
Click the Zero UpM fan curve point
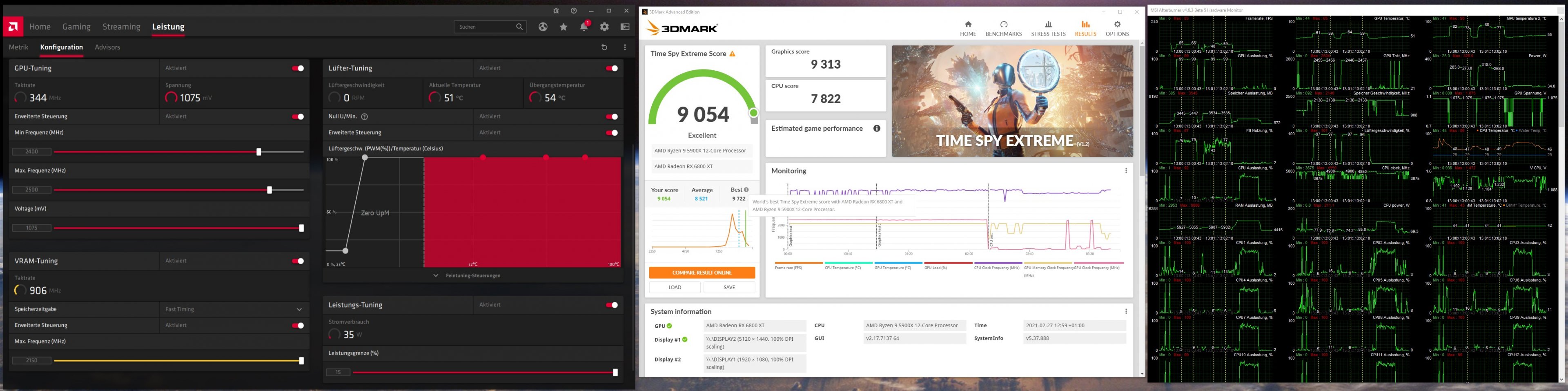click(345, 250)
